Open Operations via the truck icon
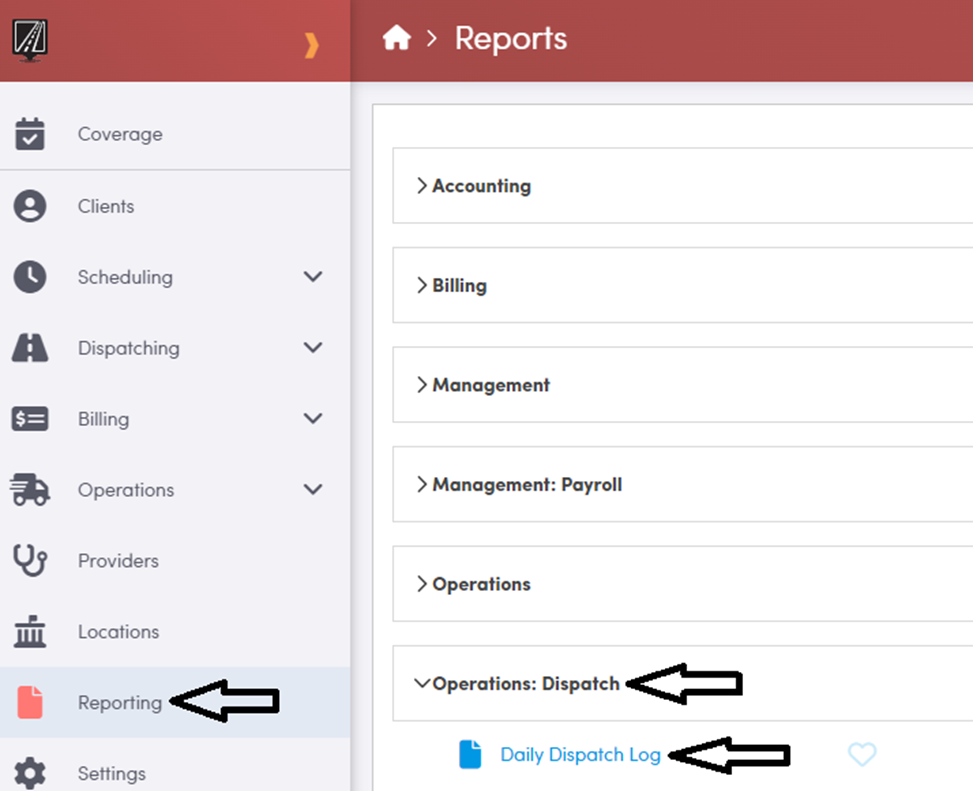 (29, 490)
